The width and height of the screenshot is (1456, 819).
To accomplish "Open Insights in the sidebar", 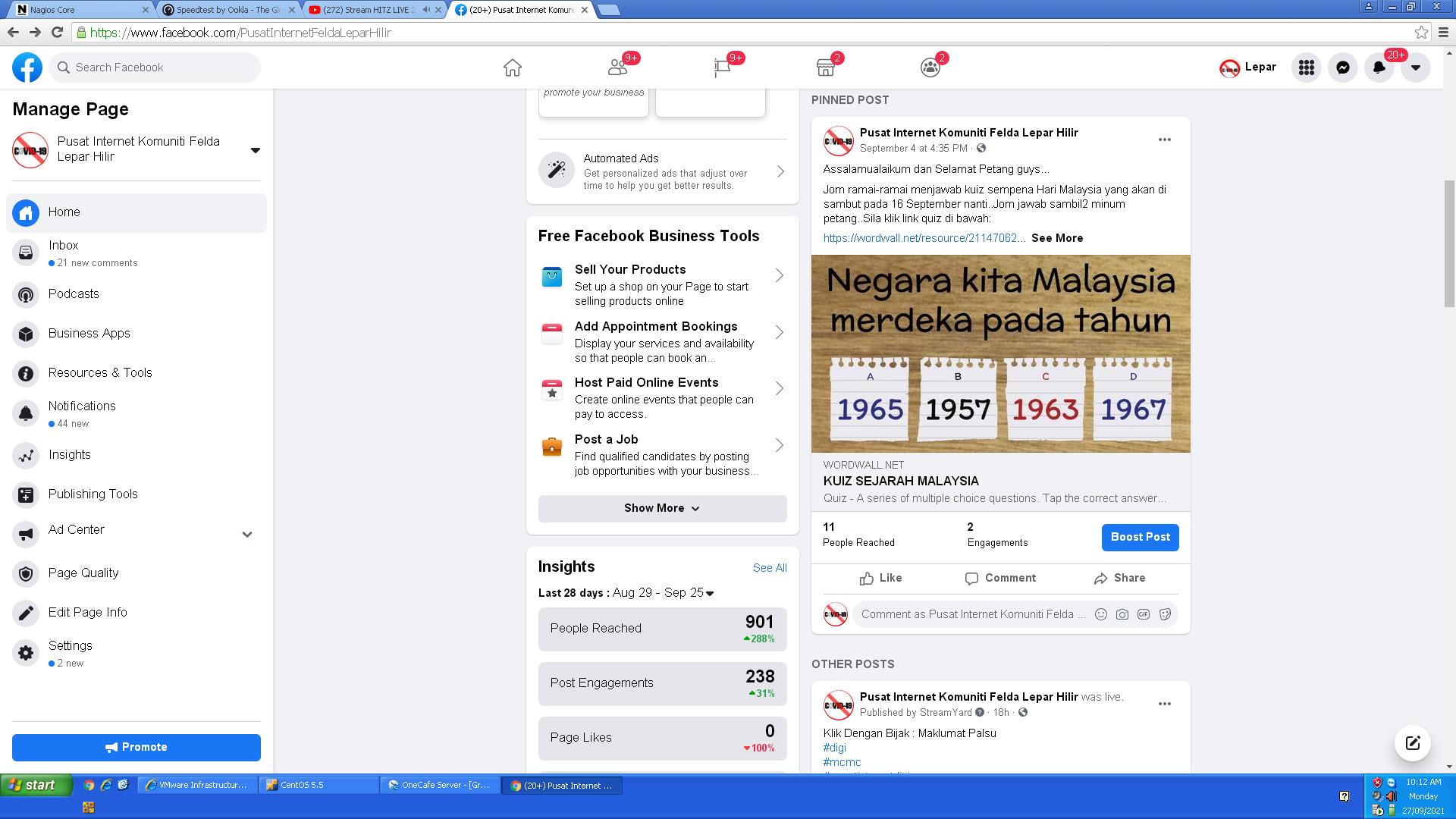I will [x=136, y=455].
